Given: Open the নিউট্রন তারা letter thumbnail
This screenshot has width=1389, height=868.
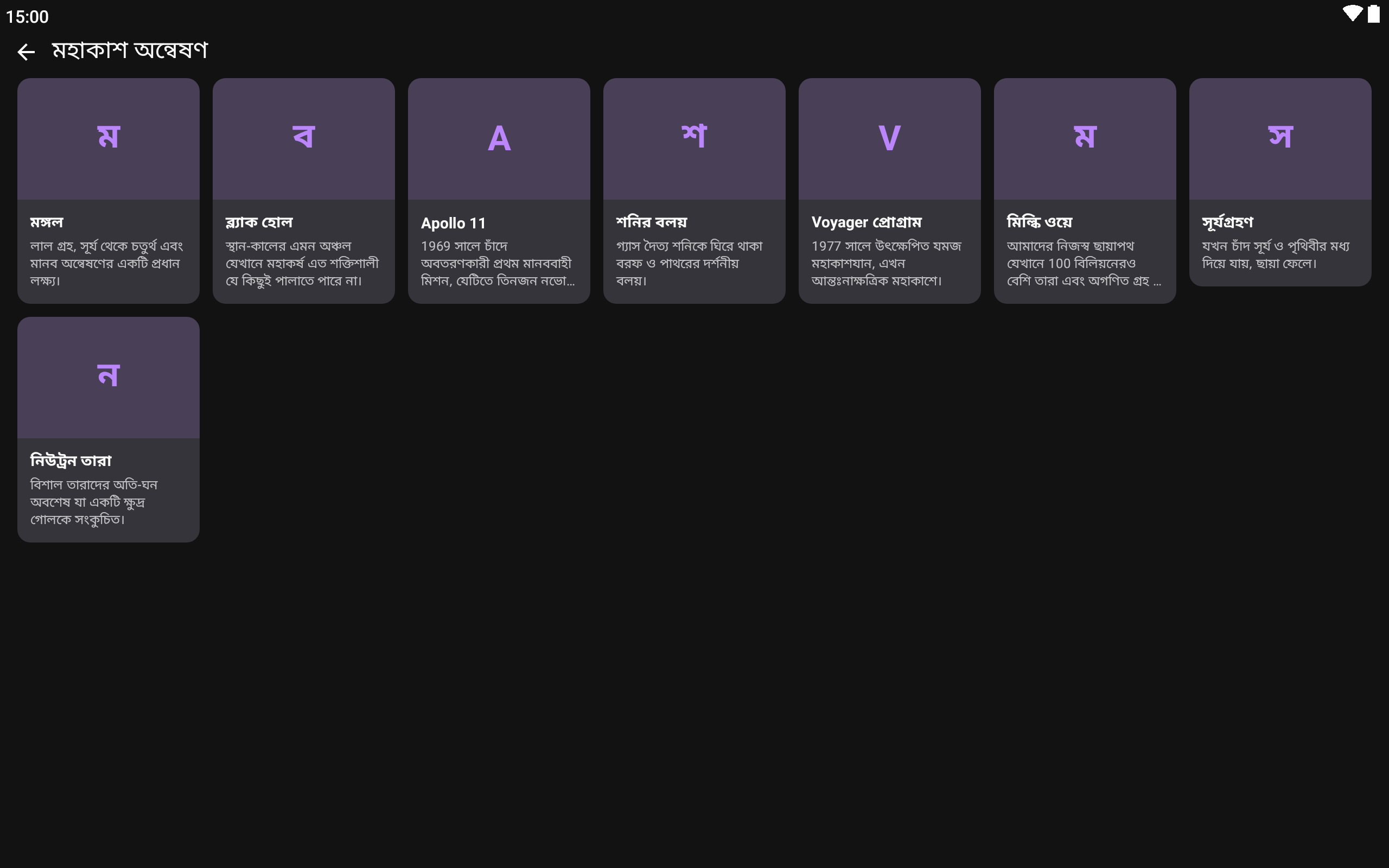Looking at the screenshot, I should click(x=109, y=377).
